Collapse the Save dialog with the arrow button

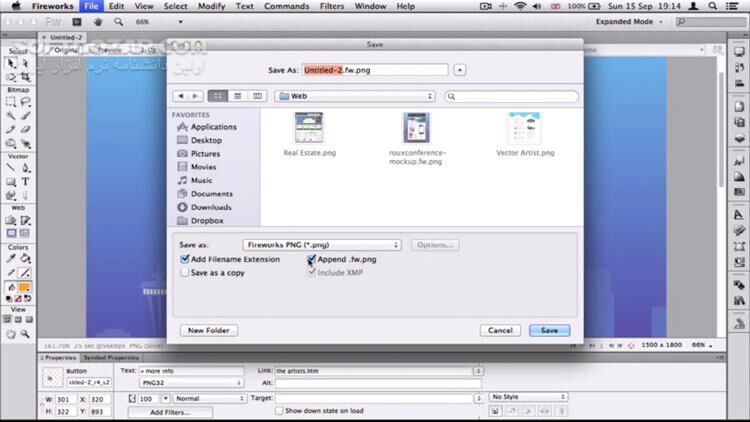pos(459,70)
